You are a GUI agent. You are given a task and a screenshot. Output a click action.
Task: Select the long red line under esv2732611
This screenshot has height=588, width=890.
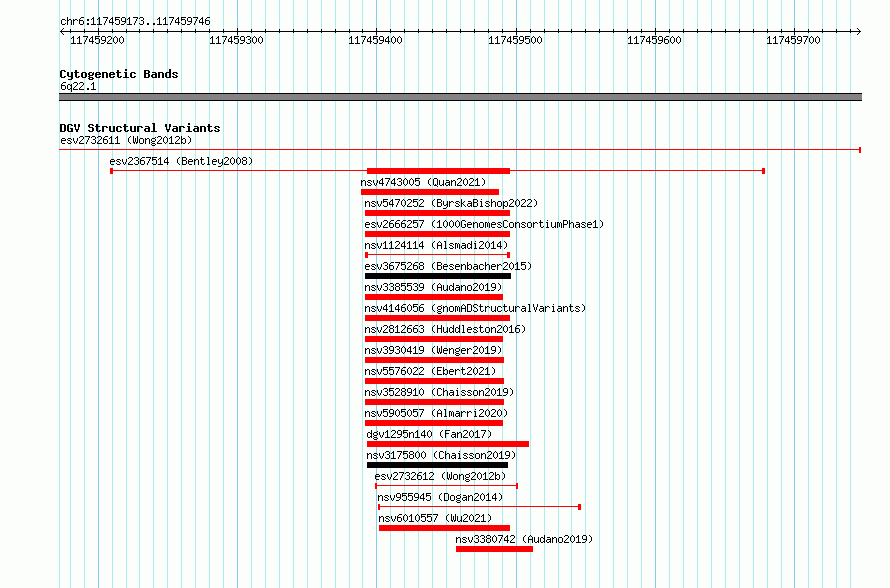(460, 150)
